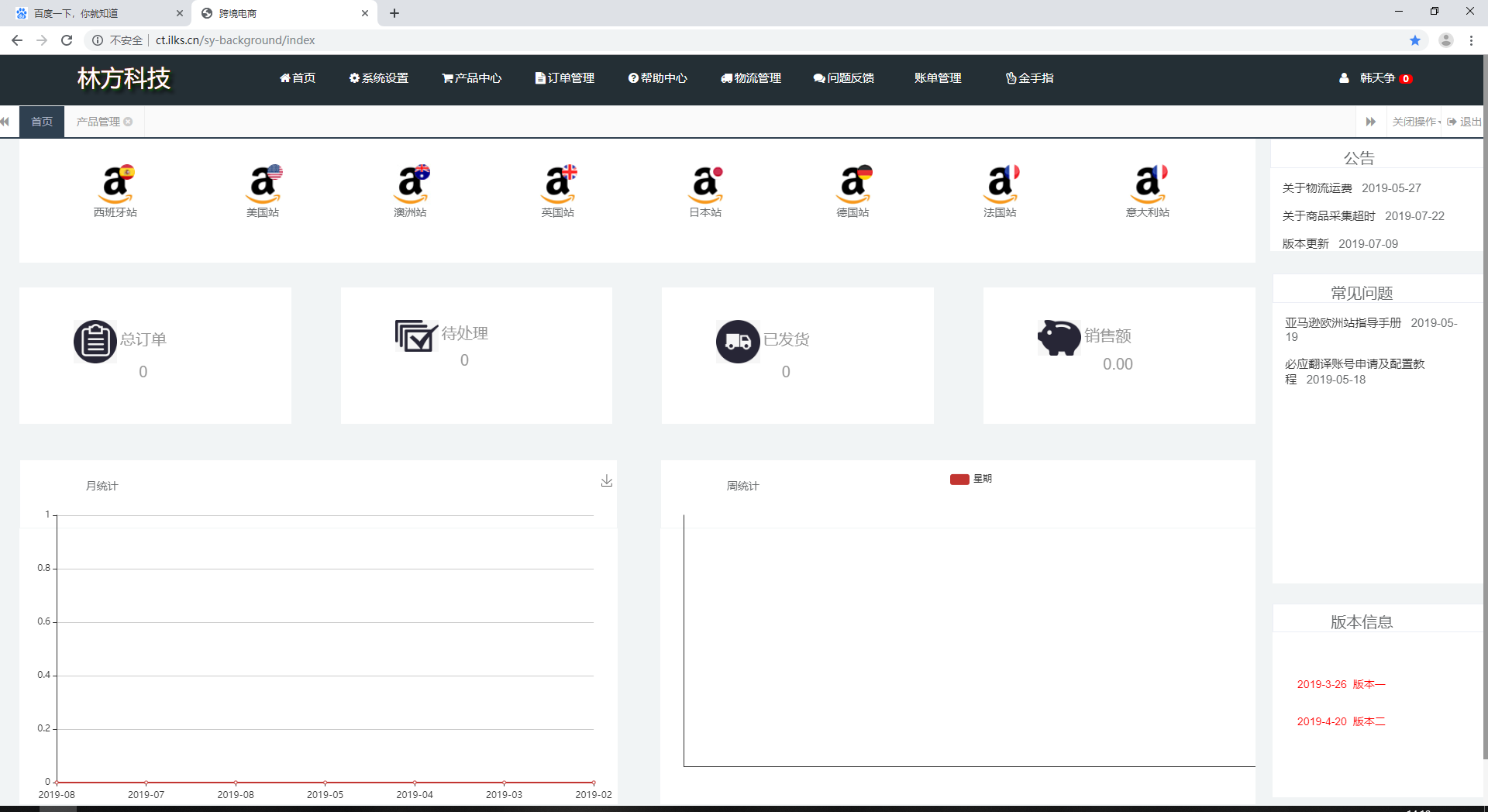Image resolution: width=1488 pixels, height=812 pixels.
Task: Go back in the browser
Action: tap(17, 40)
